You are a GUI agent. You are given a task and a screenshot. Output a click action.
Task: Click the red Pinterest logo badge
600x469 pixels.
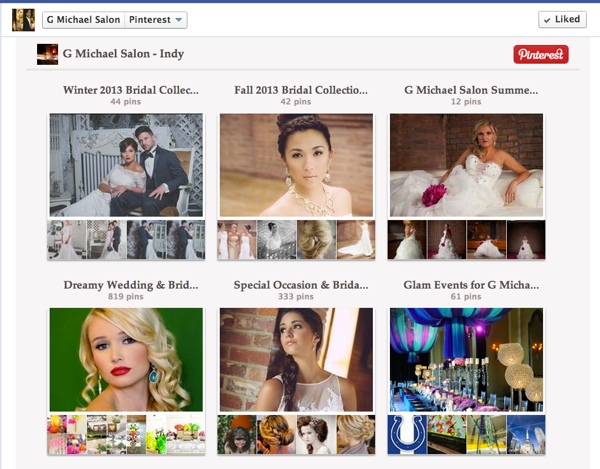tap(541, 54)
